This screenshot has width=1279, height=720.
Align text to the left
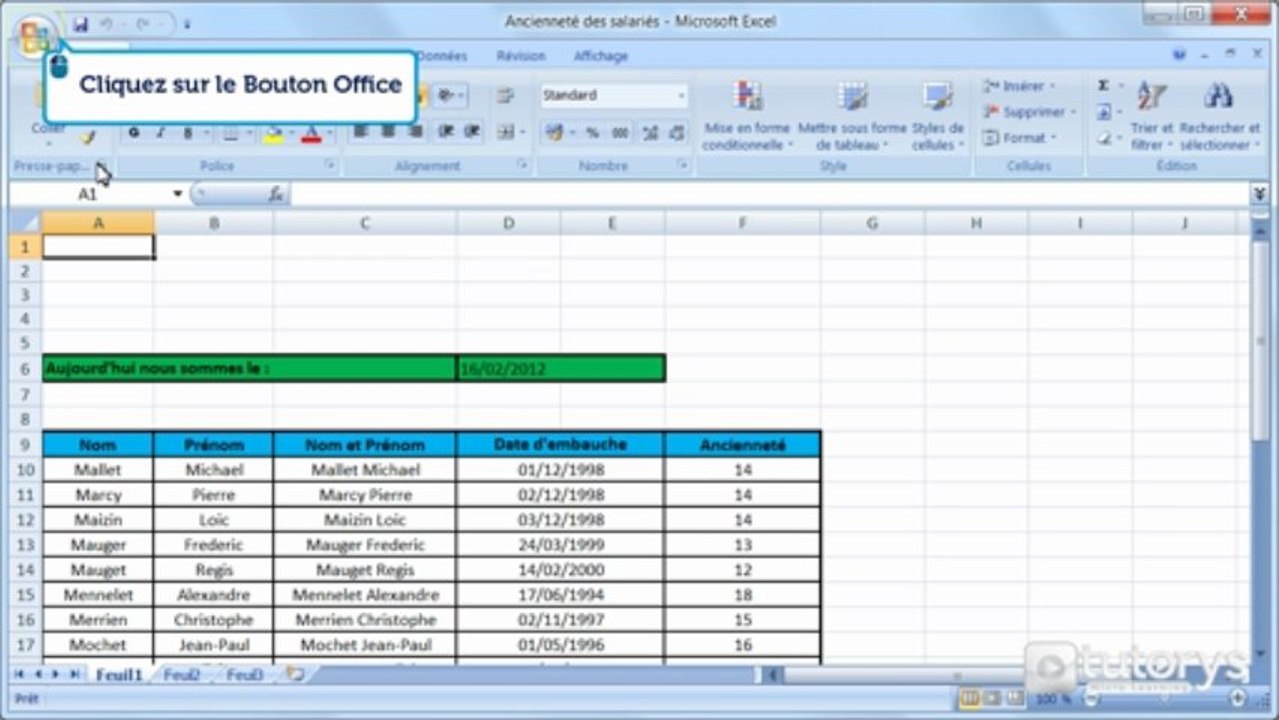click(361, 131)
